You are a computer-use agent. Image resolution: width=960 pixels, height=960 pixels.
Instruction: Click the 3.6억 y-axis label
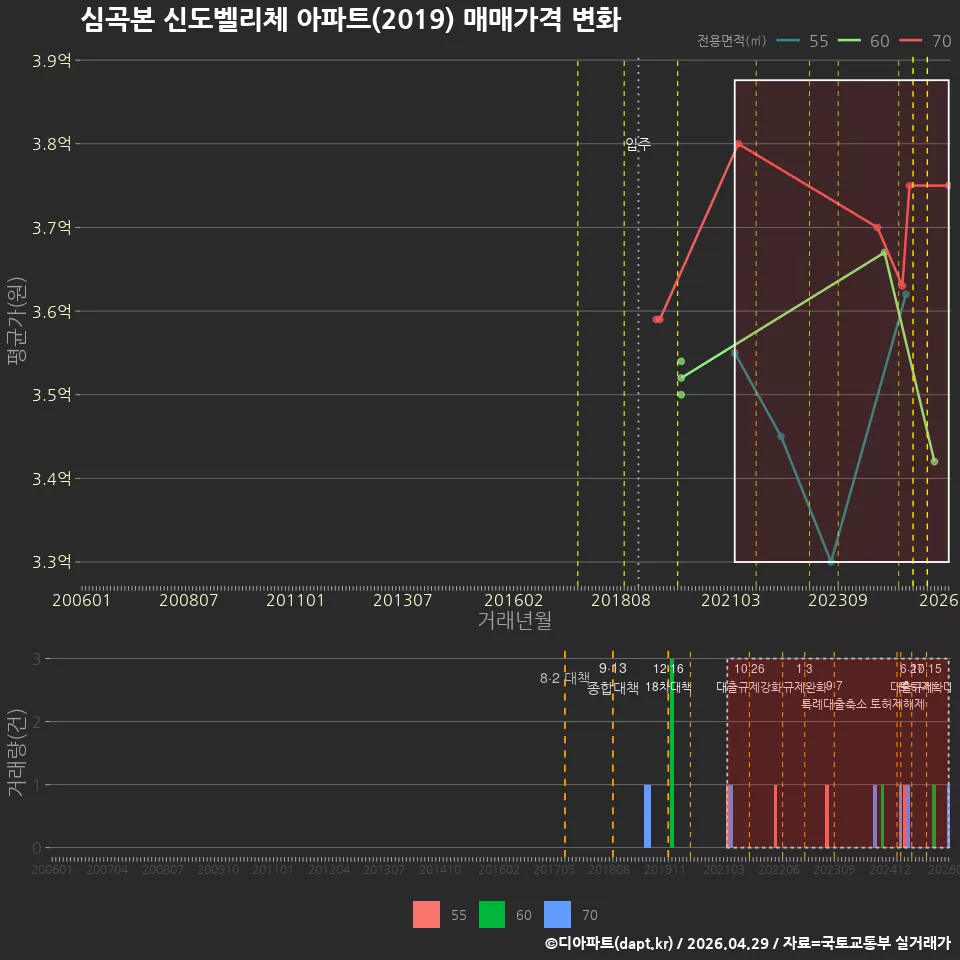[51, 312]
